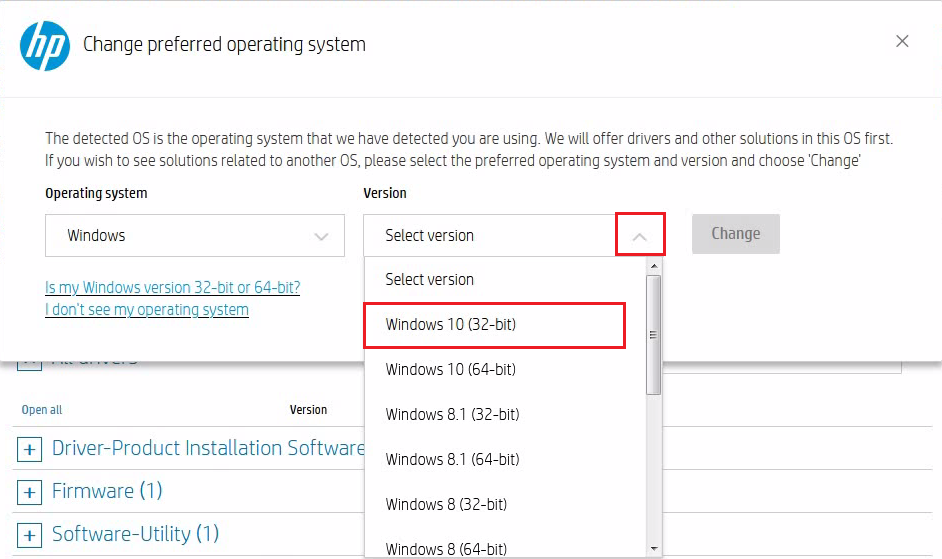The width and height of the screenshot is (942, 559).
Task: Click the version list scrollbar up arrow
Action: point(654,266)
